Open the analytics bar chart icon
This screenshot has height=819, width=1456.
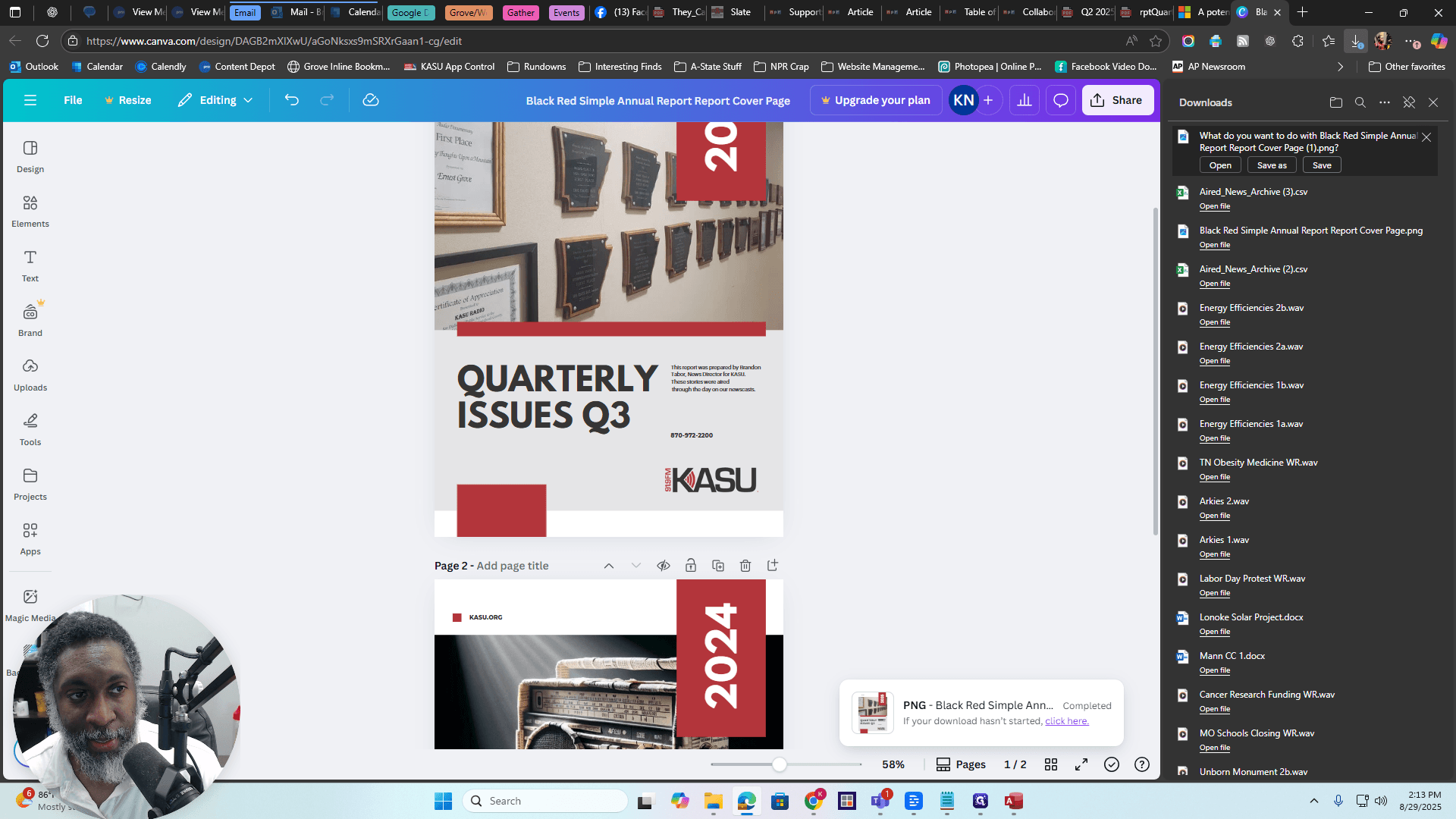pos(1025,100)
